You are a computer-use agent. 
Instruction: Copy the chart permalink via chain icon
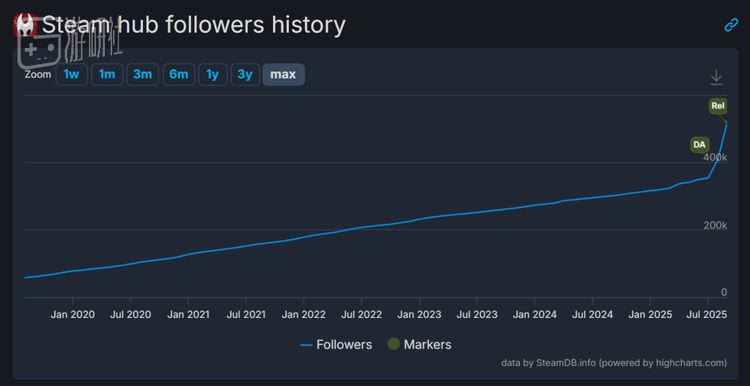coord(731,25)
